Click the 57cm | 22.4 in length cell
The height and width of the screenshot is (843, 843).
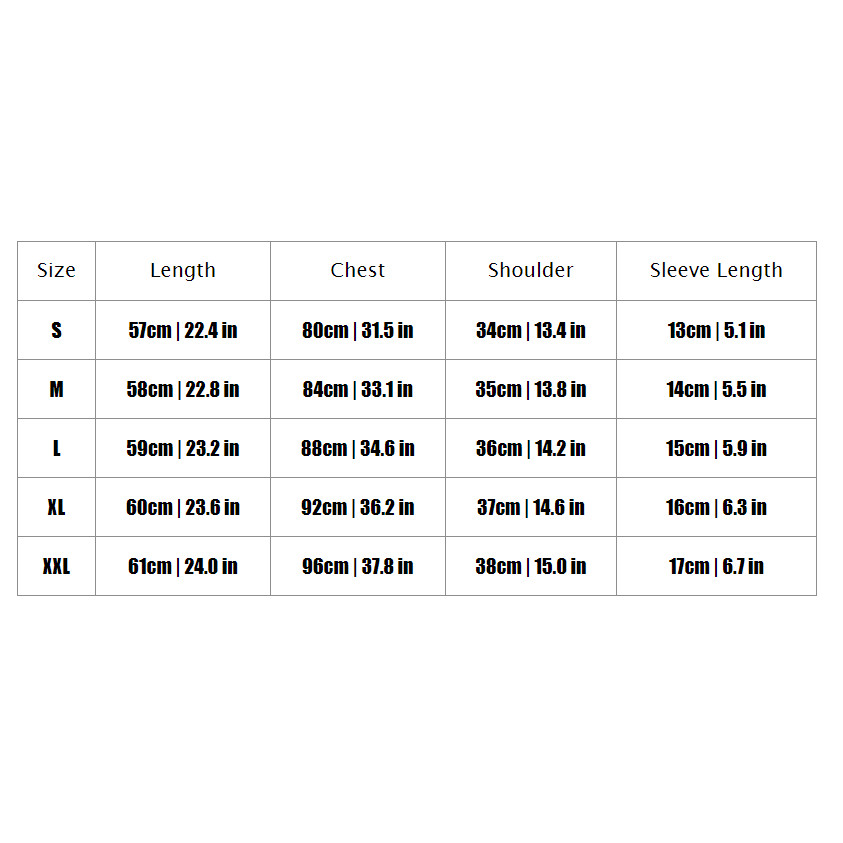[183, 330]
